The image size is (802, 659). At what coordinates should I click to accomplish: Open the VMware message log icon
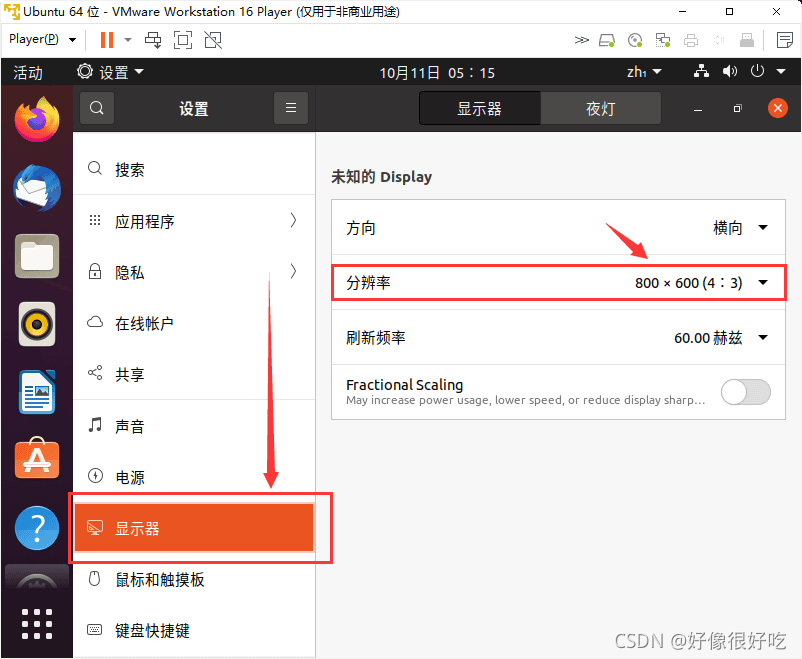click(x=785, y=40)
